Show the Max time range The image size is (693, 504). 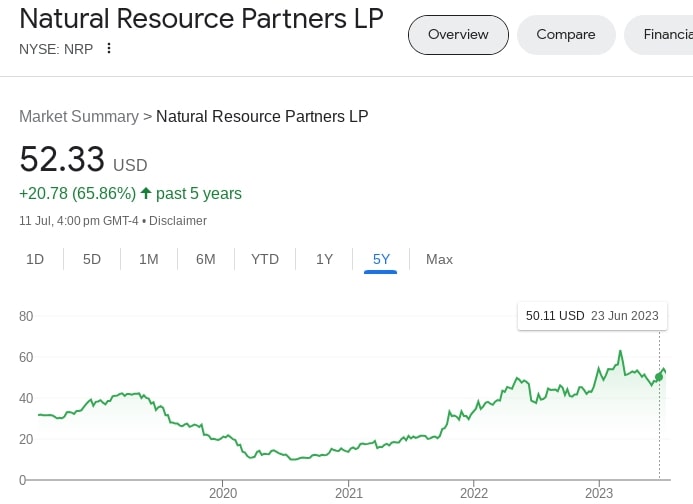click(439, 259)
